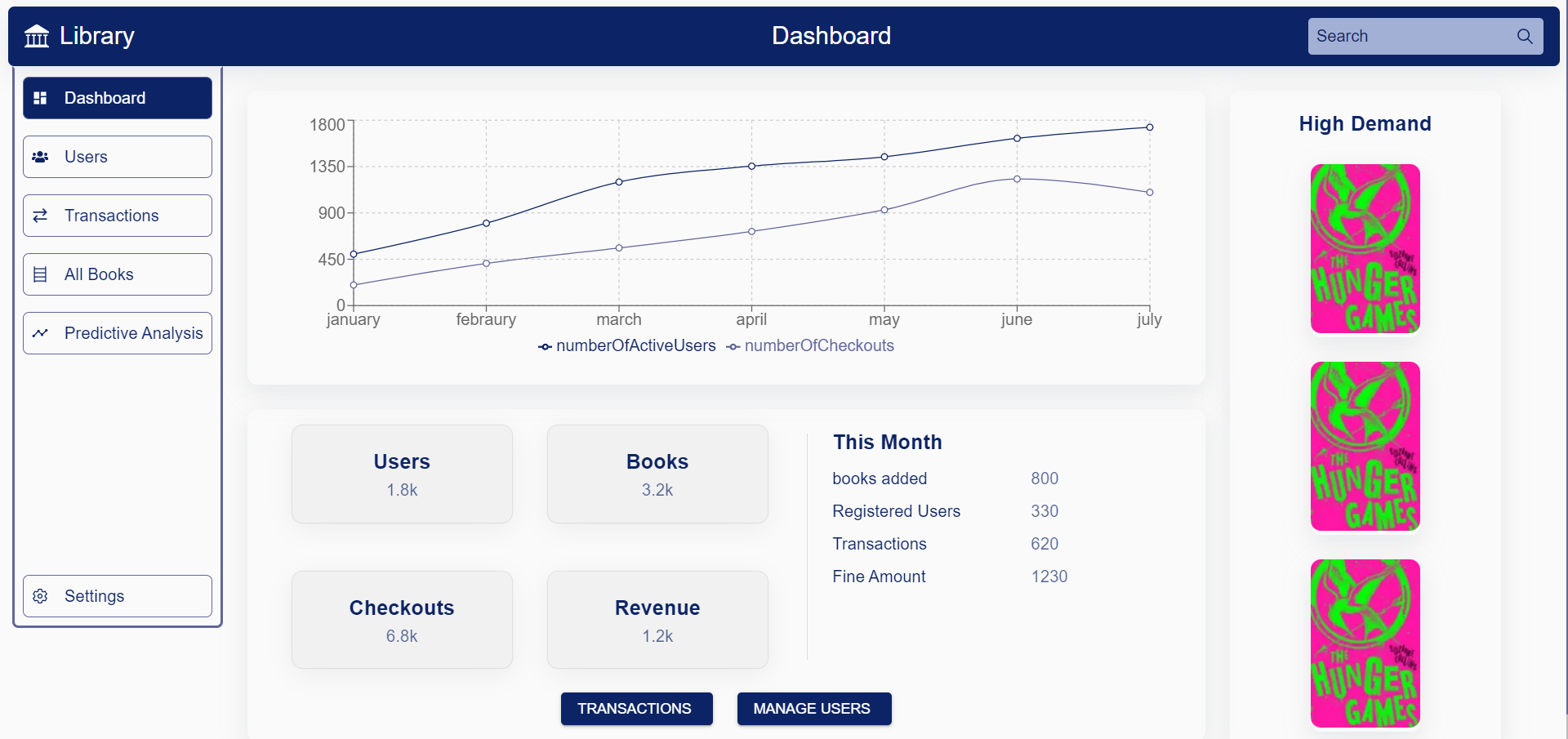Focus the Search input field
Image resolution: width=1568 pixels, height=739 pixels.
click(1411, 36)
